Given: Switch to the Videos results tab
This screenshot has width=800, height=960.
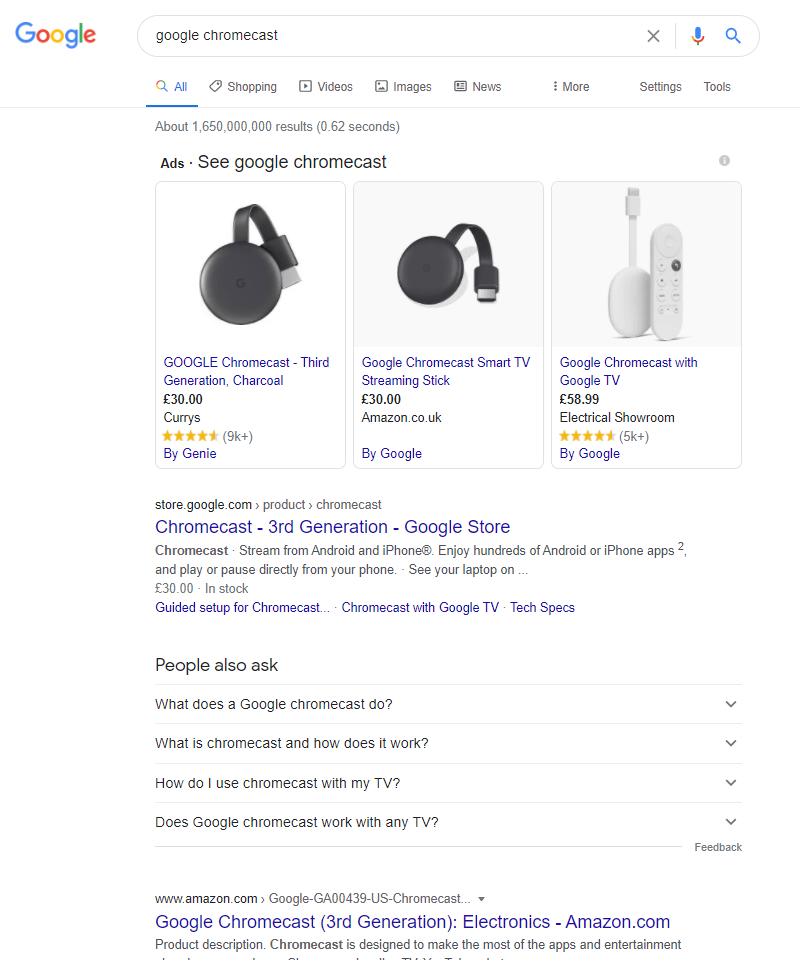Looking at the screenshot, I should pos(326,87).
